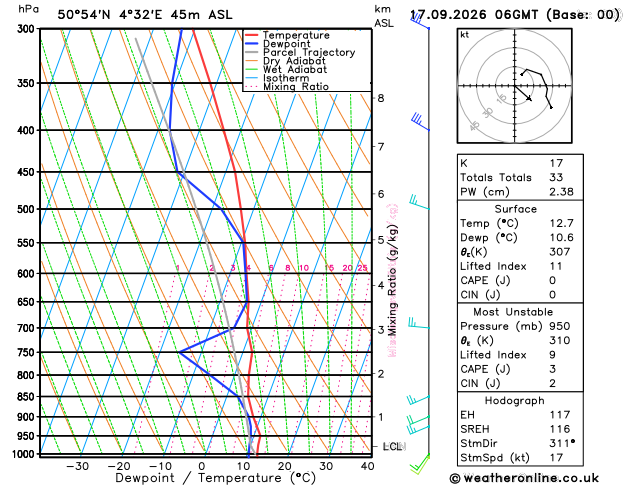Image resolution: width=629 pixels, height=486 pixels.
Task: Click the CAPE value in Surface section
Action: tap(552, 280)
